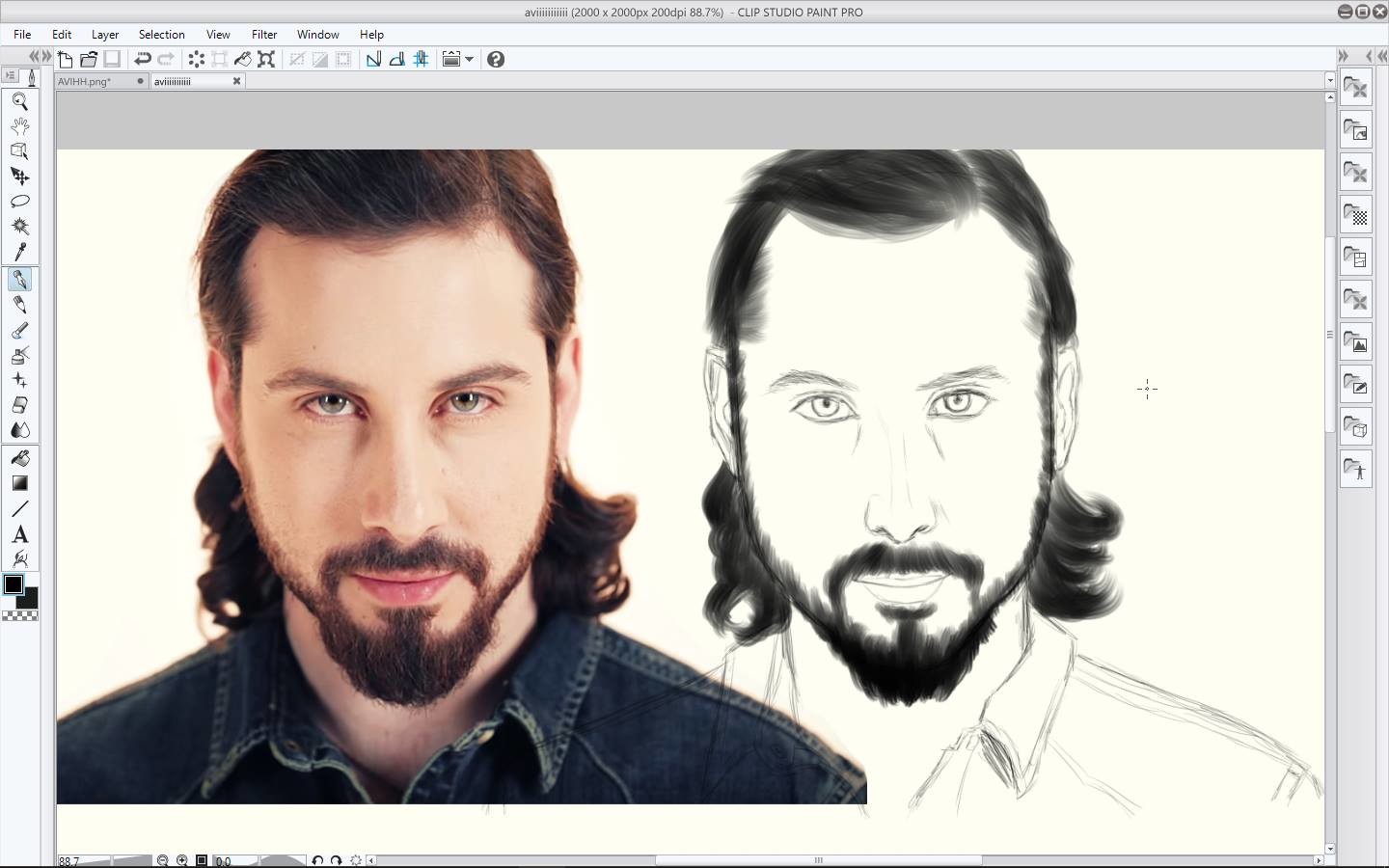Select the Hand move-canvas tool
Screen dimensions: 1389x868
pyautogui.click(x=19, y=126)
